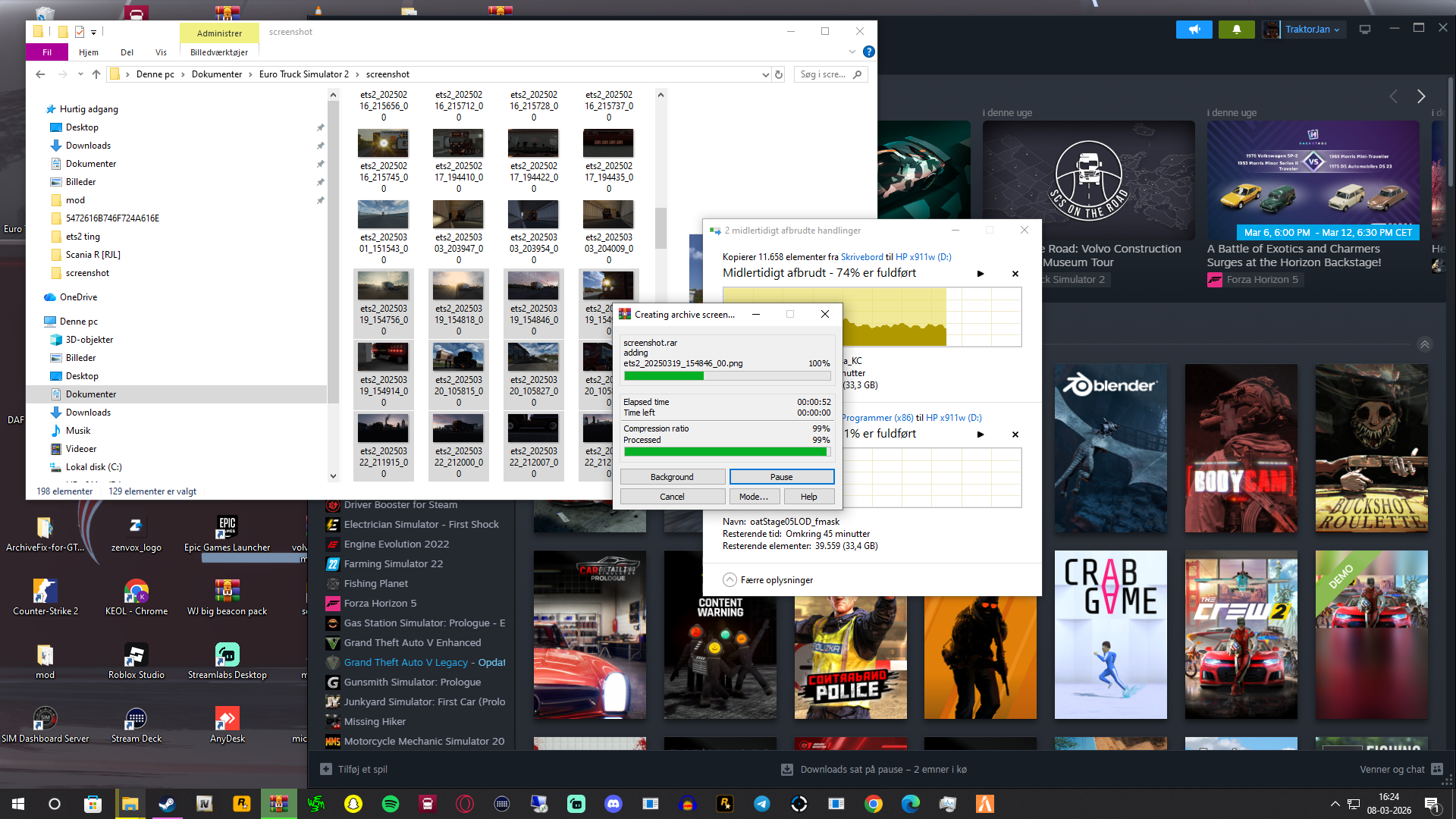Image resolution: width=1456 pixels, height=819 pixels.
Task: Open Explorer help question mark icon
Action: pyautogui.click(x=869, y=52)
